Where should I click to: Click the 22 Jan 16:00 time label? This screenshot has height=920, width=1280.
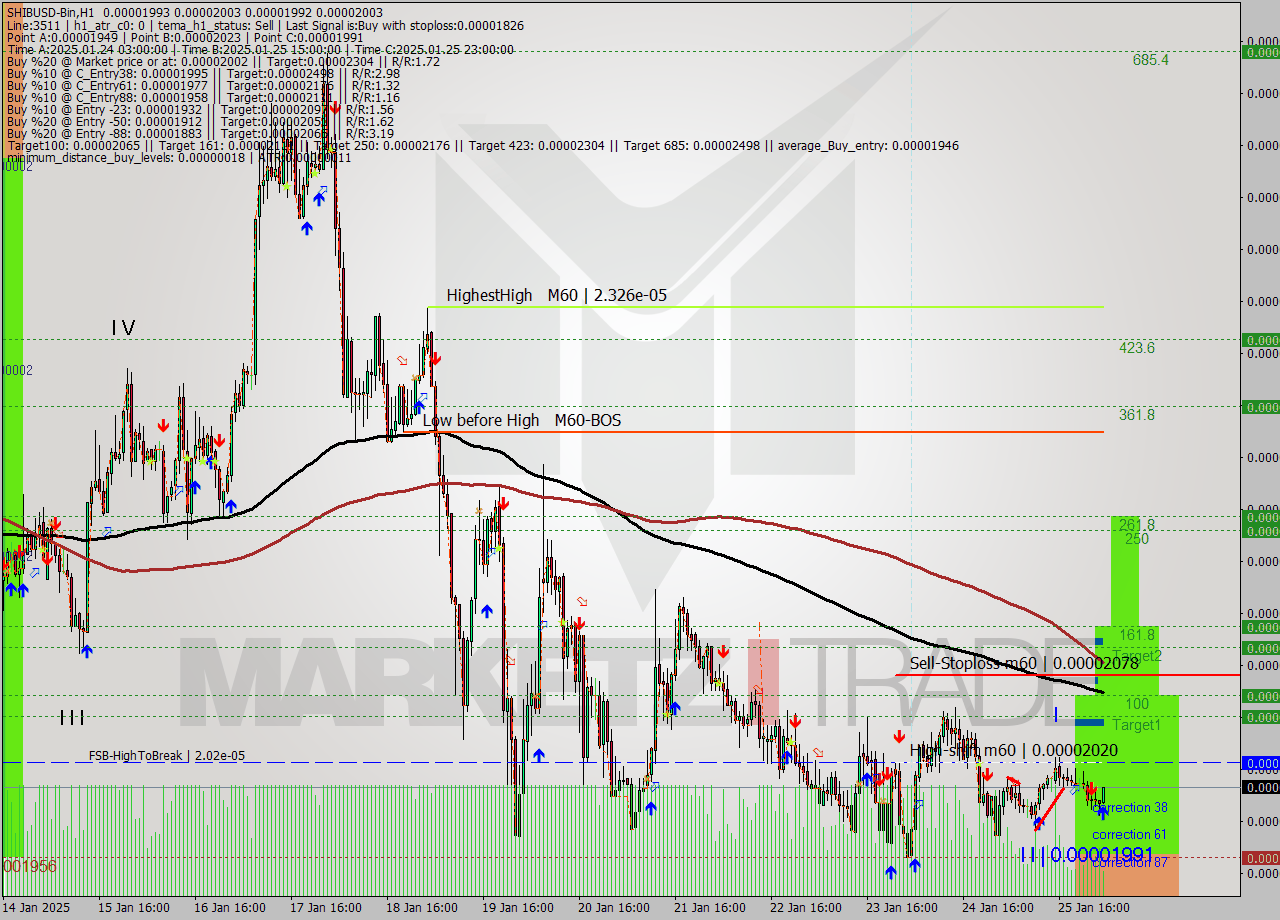pos(805,908)
